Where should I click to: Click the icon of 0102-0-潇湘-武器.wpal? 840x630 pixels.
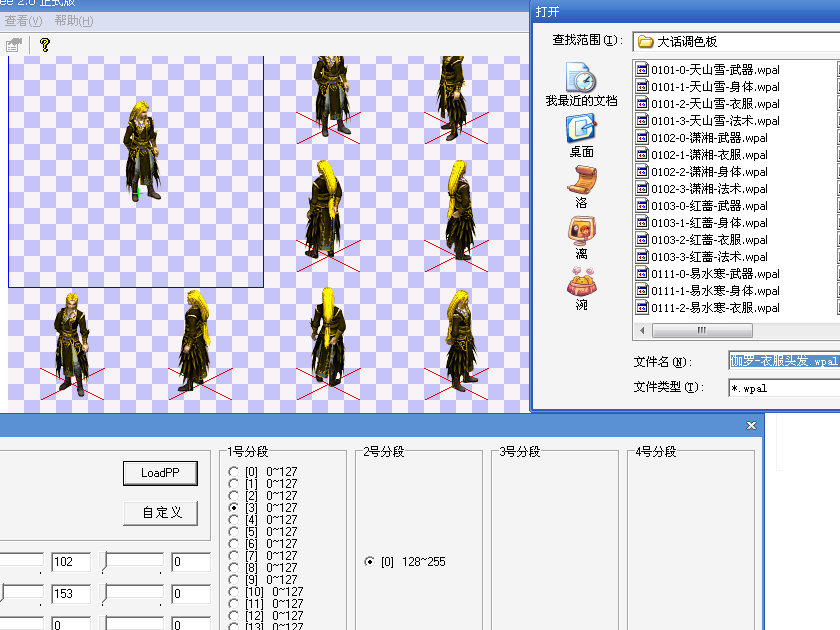pyautogui.click(x=642, y=138)
